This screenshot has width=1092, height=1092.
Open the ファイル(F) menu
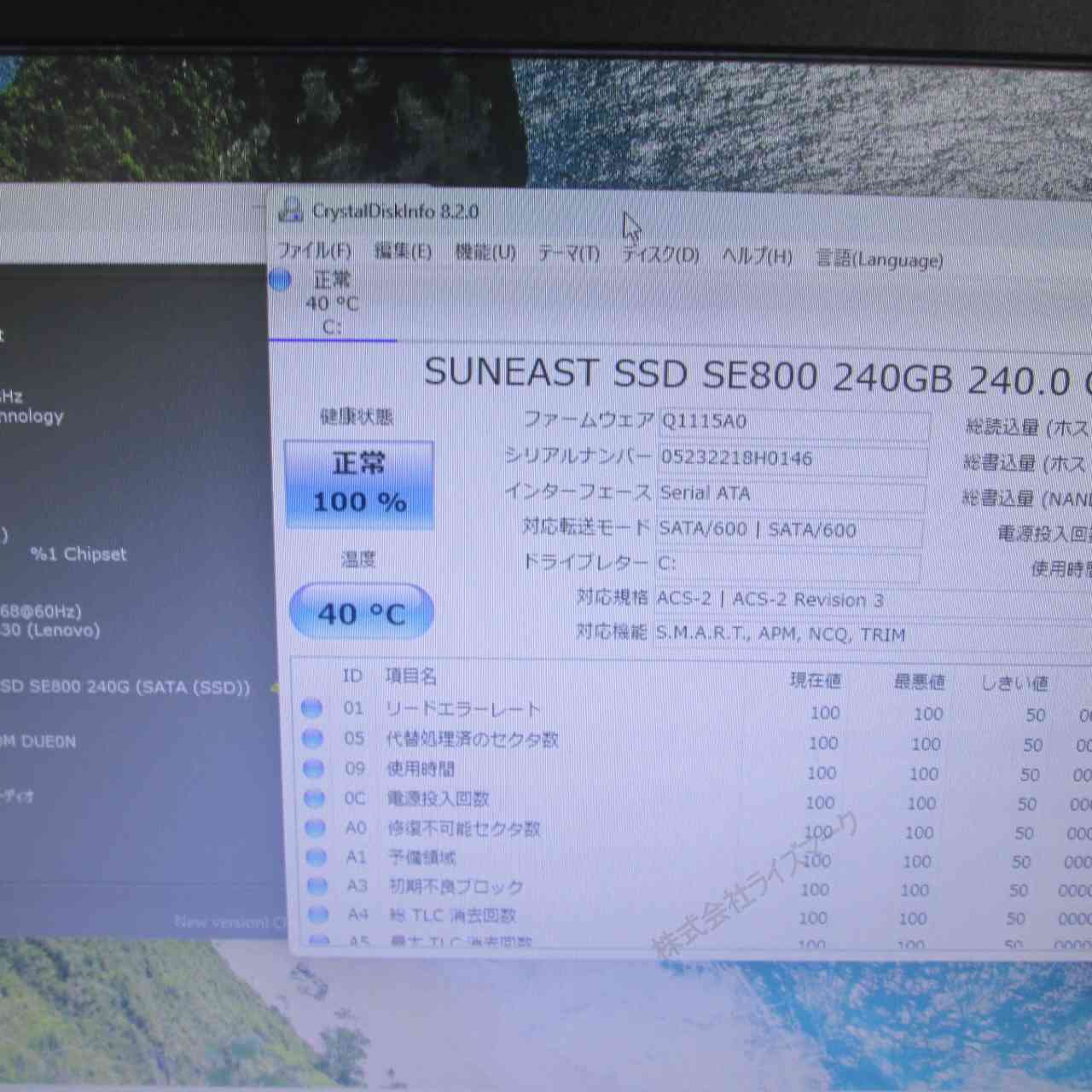[x=315, y=251]
